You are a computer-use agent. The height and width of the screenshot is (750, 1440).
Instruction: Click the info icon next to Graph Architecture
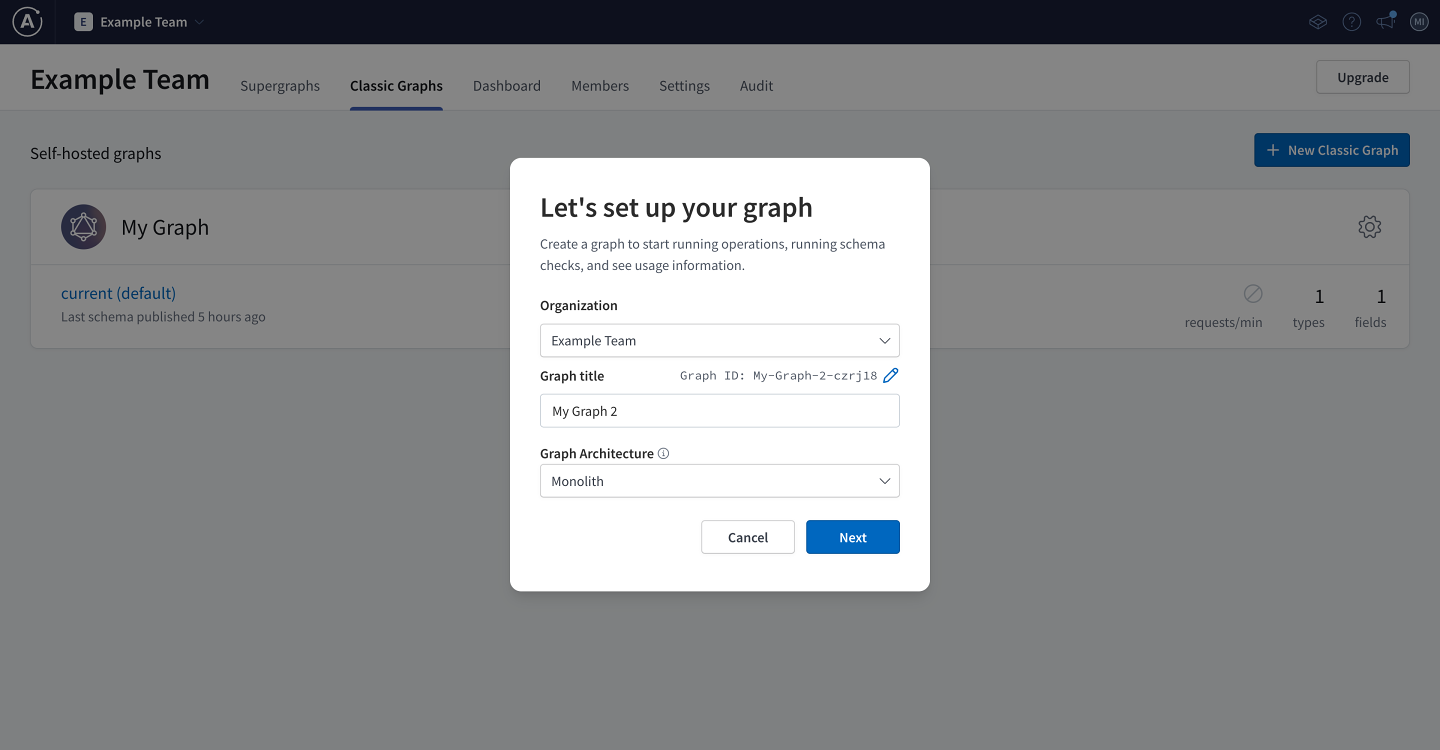tap(663, 453)
